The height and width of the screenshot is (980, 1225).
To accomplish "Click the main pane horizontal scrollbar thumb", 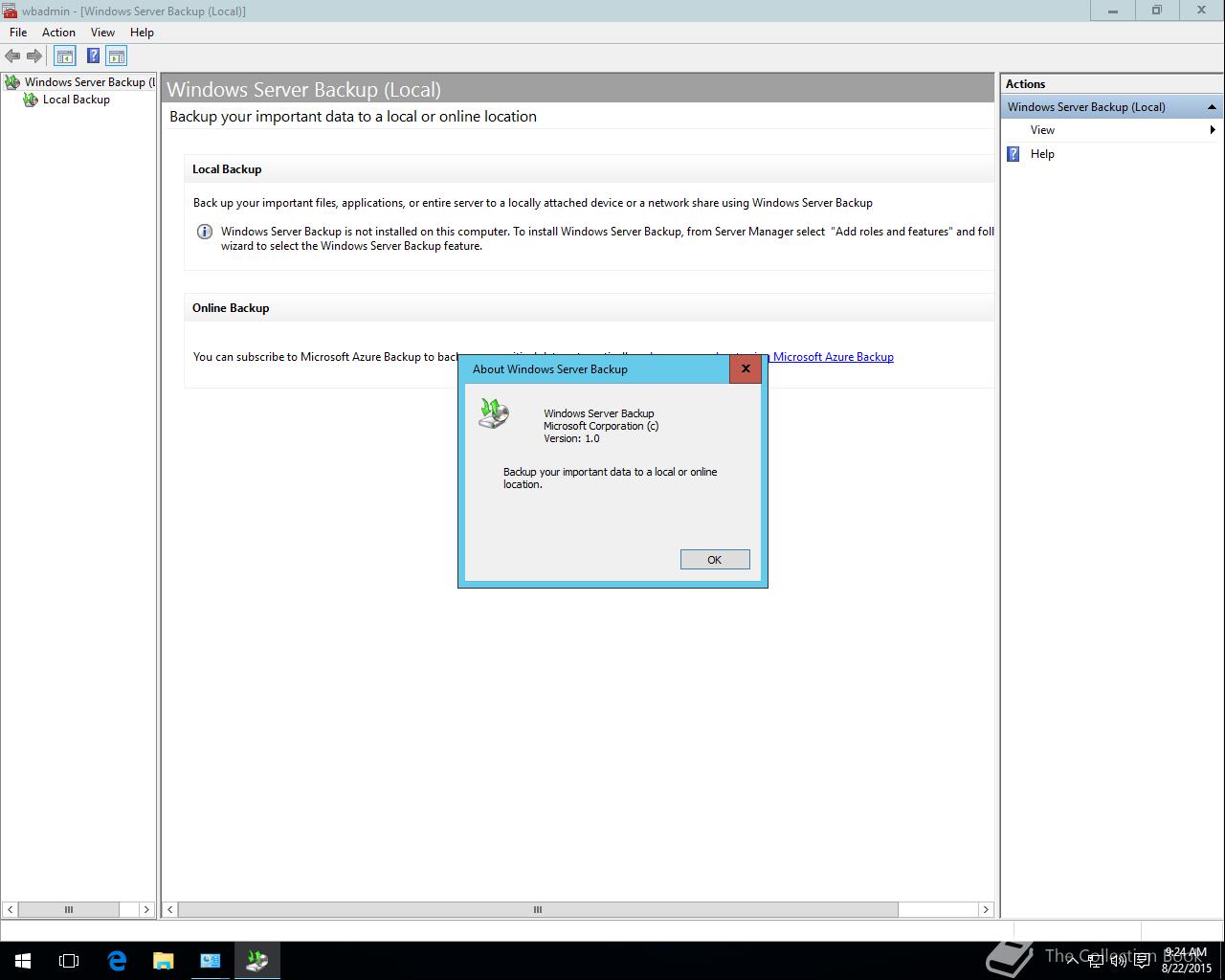I will coord(538,909).
